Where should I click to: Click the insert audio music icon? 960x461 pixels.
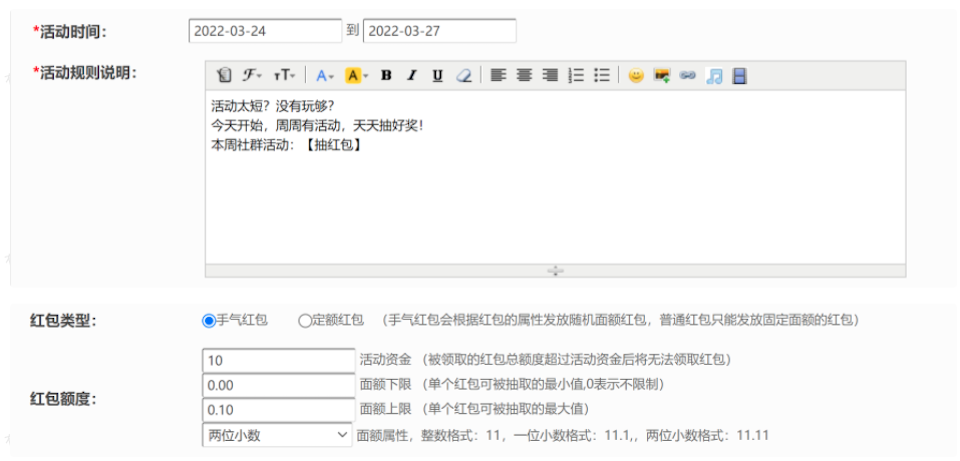tap(713, 76)
